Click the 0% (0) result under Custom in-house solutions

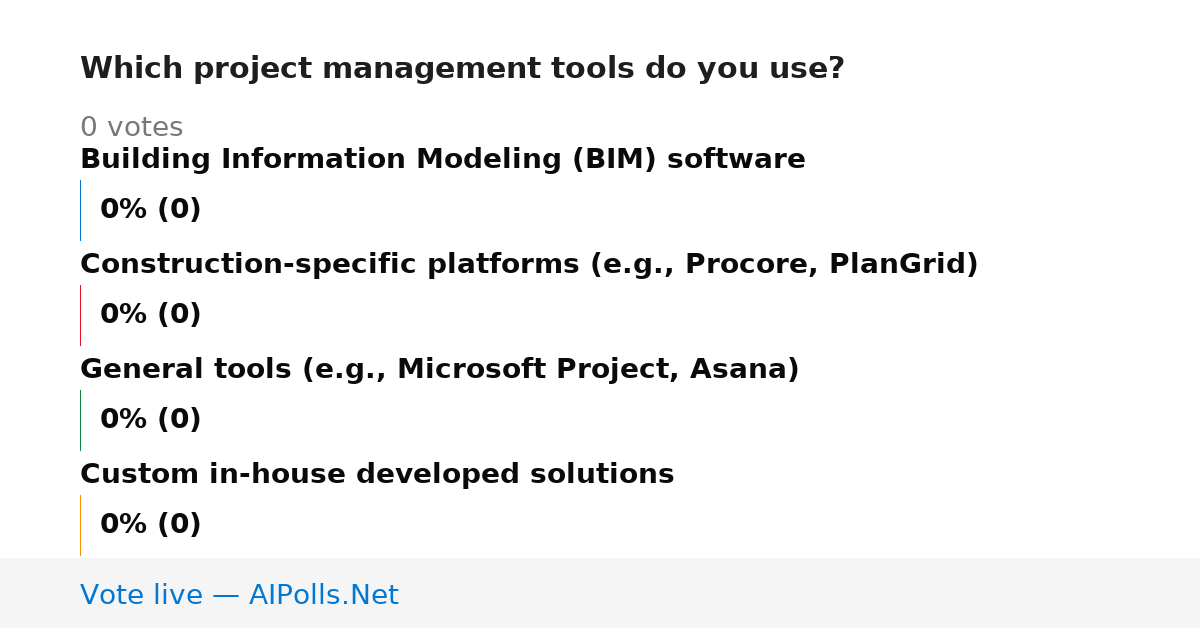150,525
